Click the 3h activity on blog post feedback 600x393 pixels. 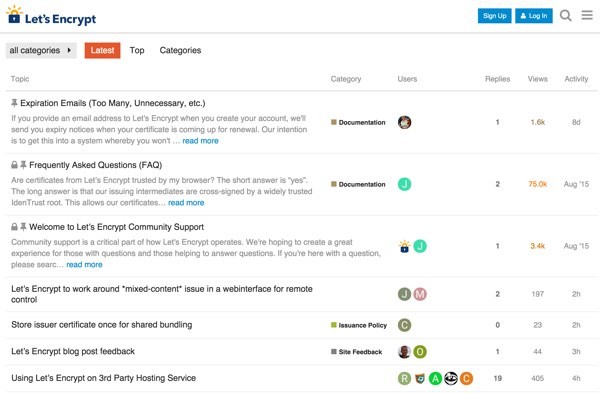576,352
